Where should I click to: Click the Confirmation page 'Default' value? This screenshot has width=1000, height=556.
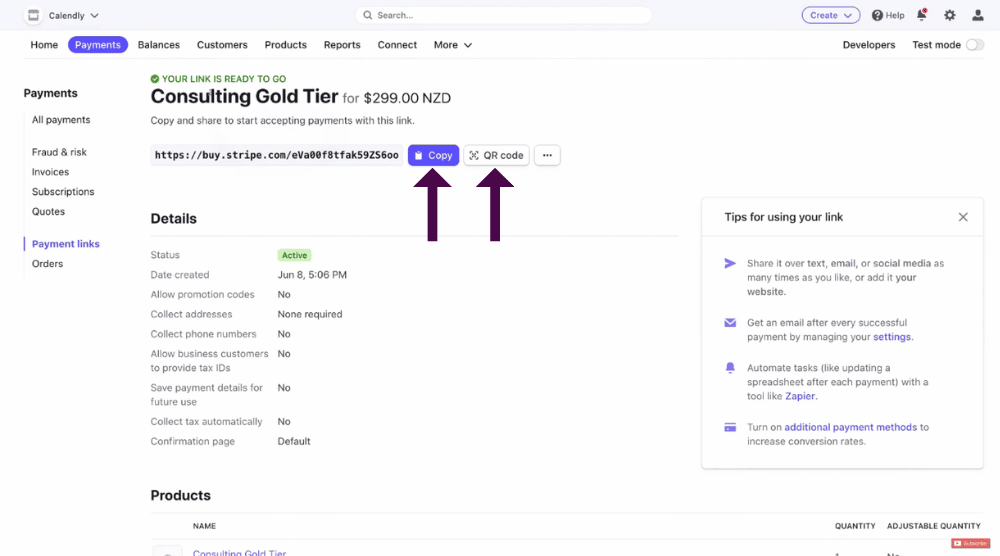[x=294, y=441]
